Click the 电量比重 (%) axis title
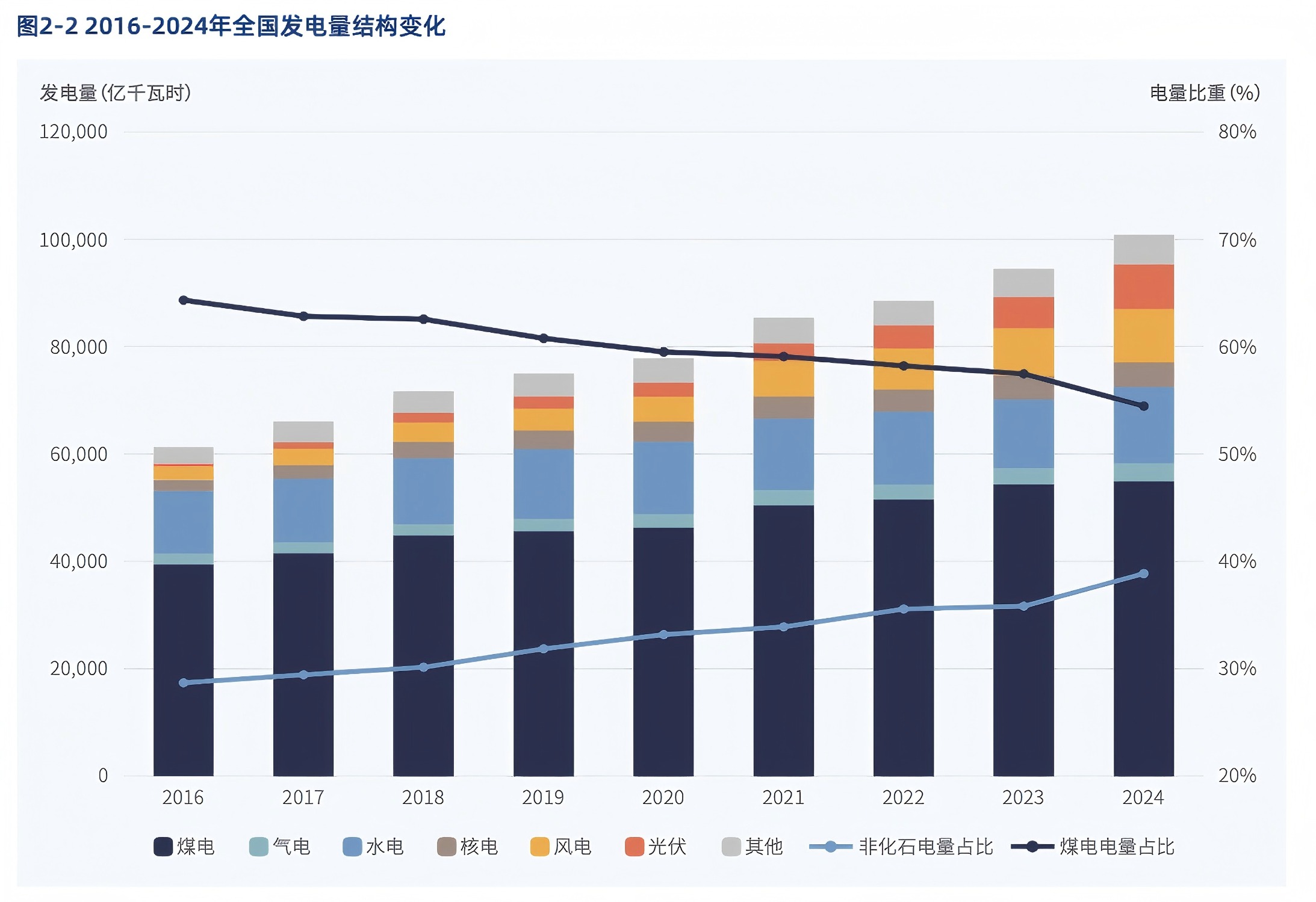Image resolution: width=1316 pixels, height=902 pixels. [x=1205, y=93]
